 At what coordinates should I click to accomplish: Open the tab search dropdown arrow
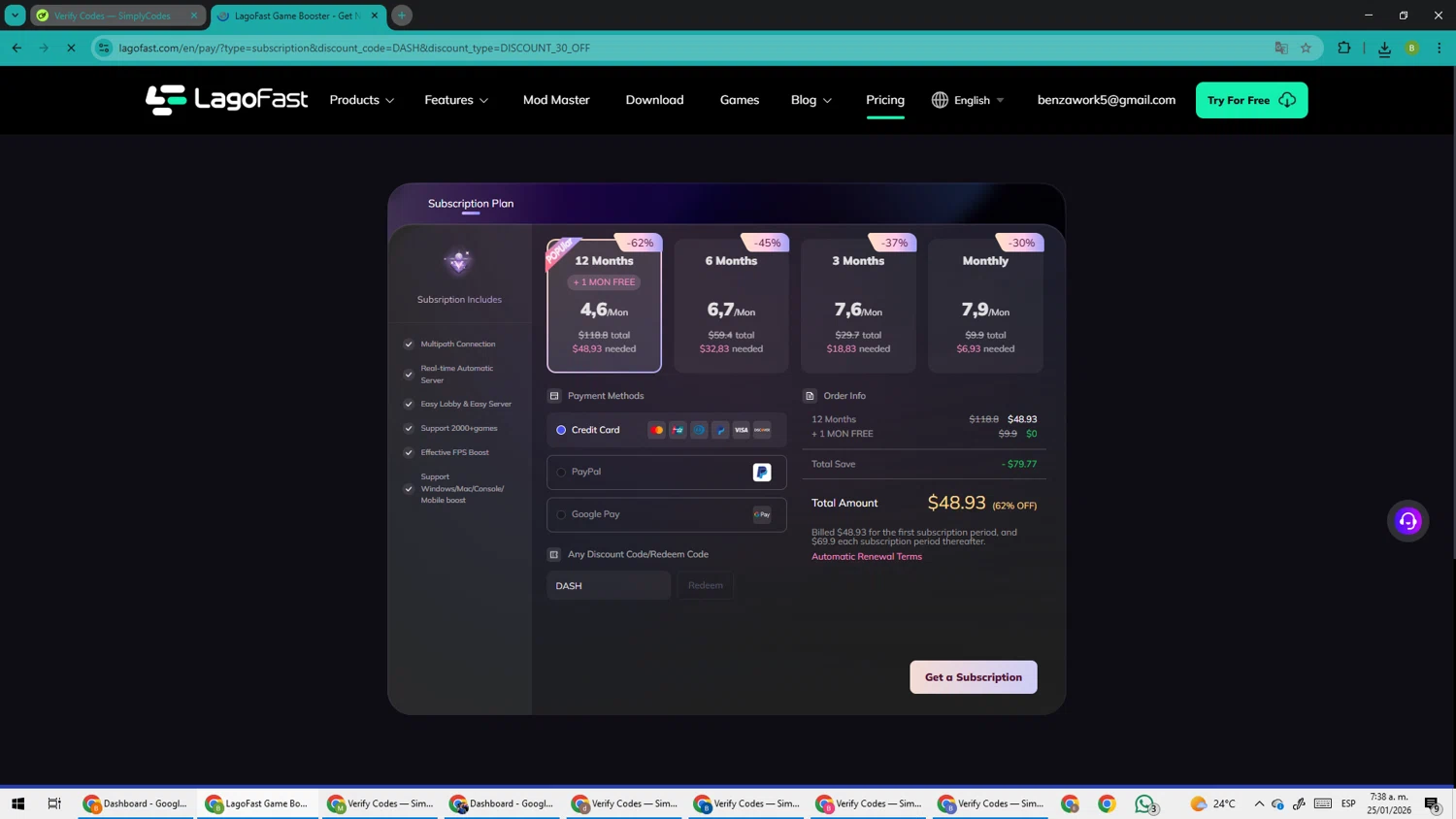pos(15,16)
